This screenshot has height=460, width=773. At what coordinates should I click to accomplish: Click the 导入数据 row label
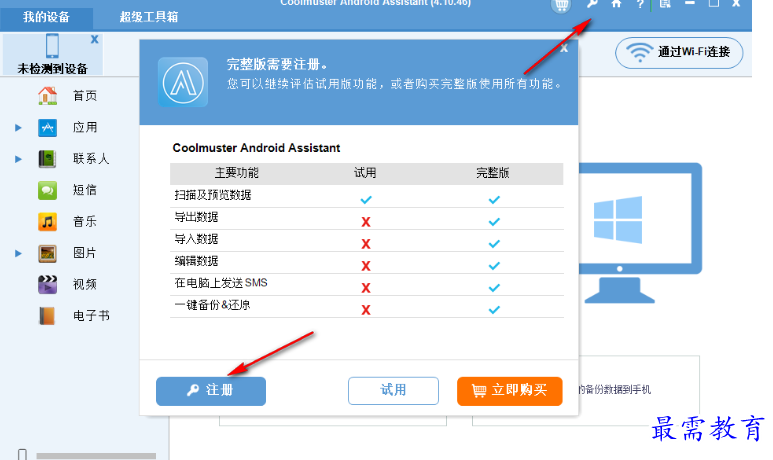click(196, 239)
